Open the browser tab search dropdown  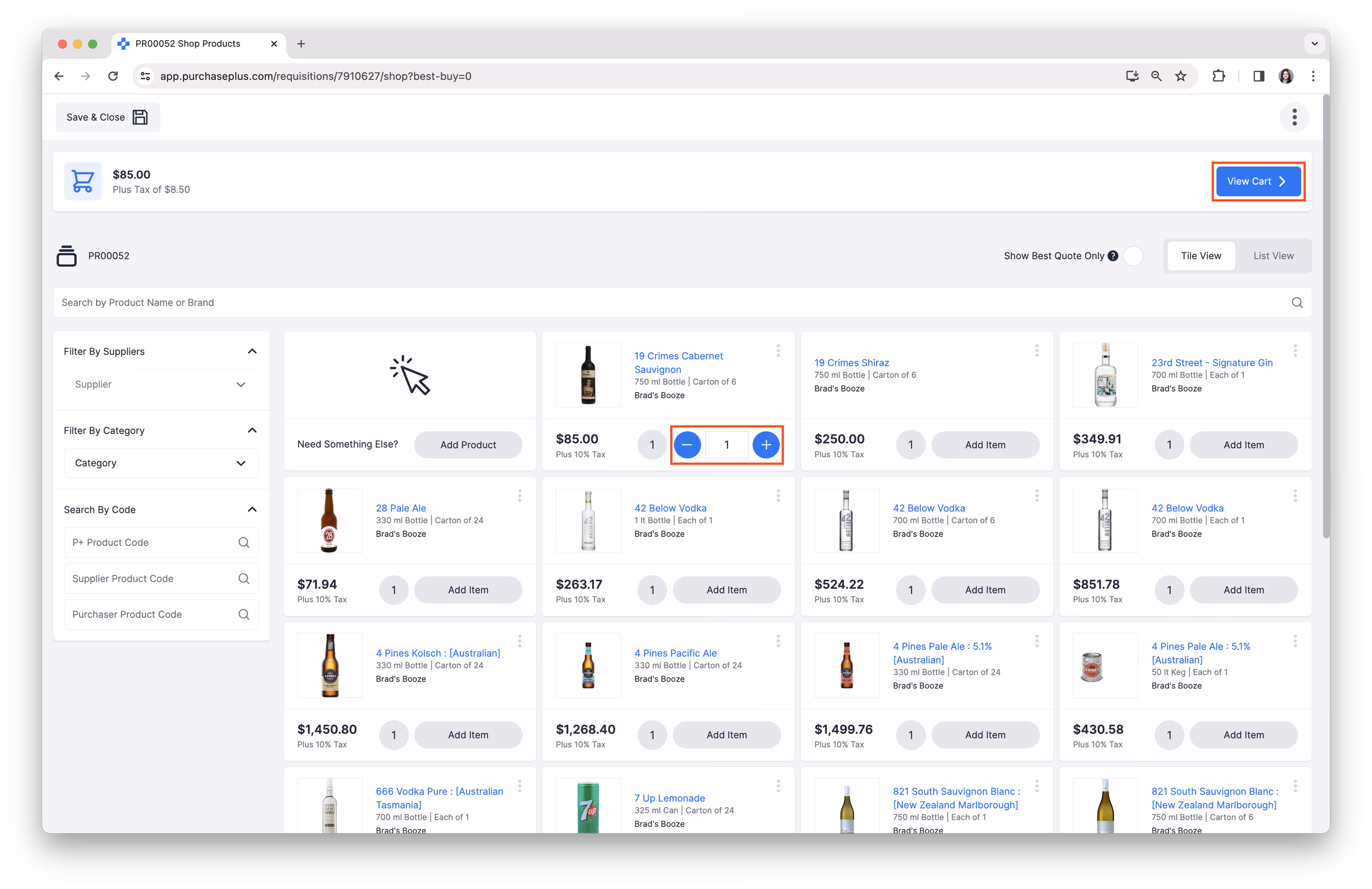tap(1314, 44)
